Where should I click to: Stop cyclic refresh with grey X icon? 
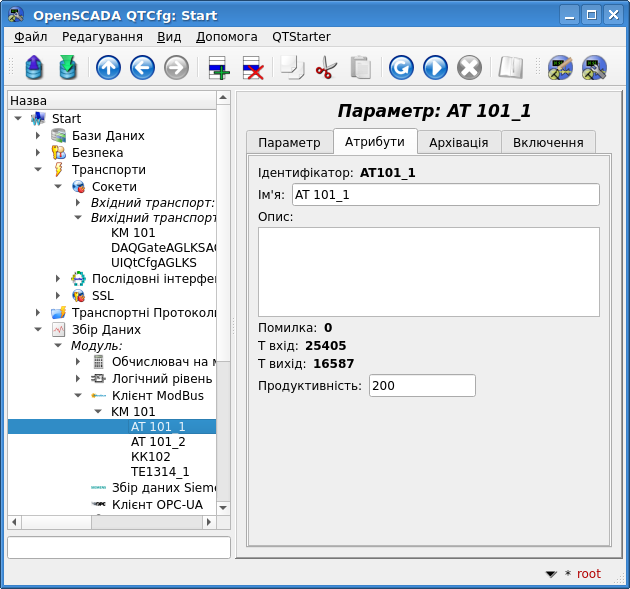click(x=469, y=67)
